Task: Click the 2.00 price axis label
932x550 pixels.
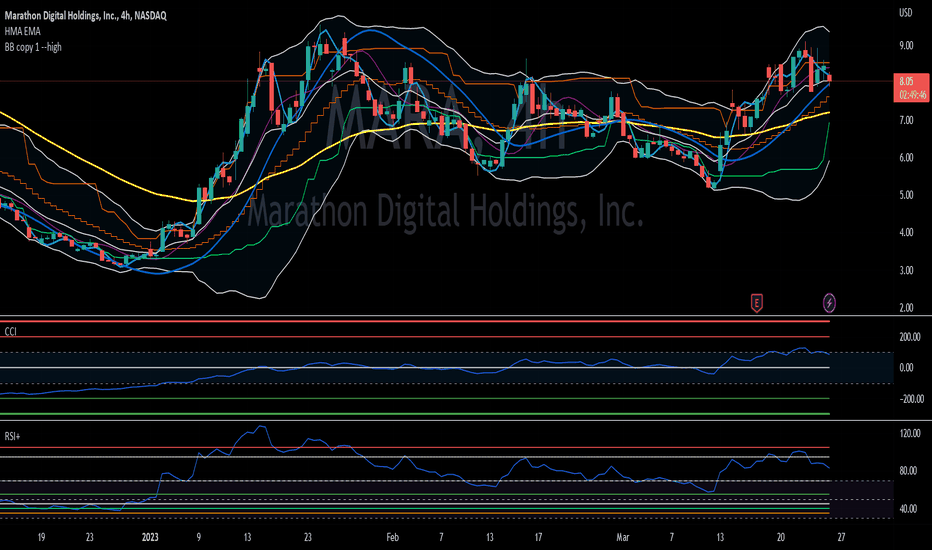Action: coord(906,308)
